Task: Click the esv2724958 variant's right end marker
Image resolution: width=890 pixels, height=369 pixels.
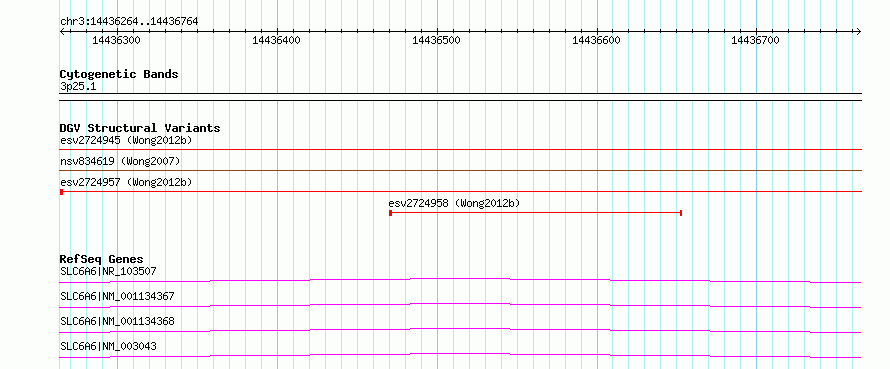Action: pos(681,213)
